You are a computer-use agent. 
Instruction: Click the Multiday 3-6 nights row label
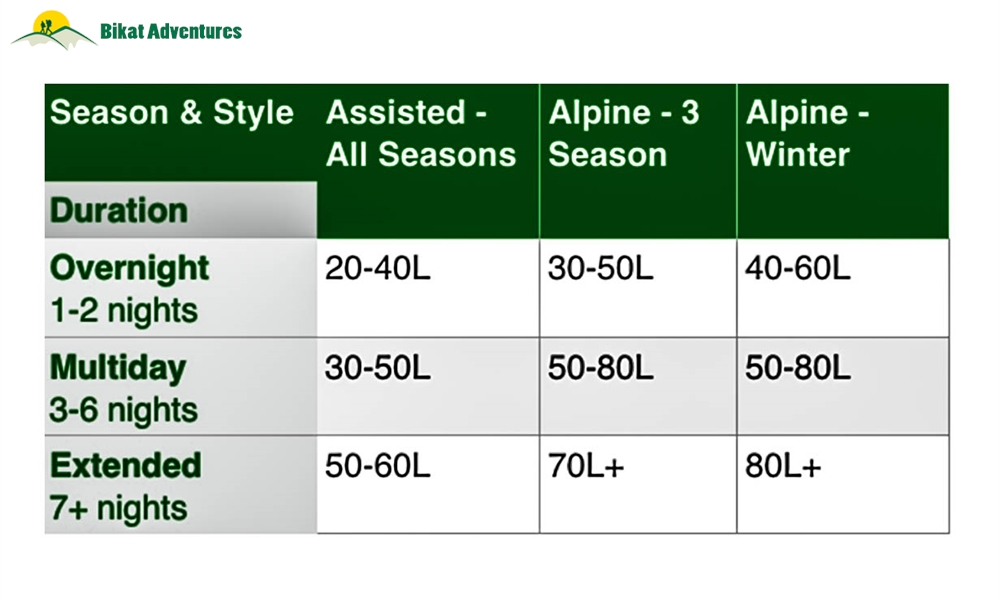click(x=180, y=386)
